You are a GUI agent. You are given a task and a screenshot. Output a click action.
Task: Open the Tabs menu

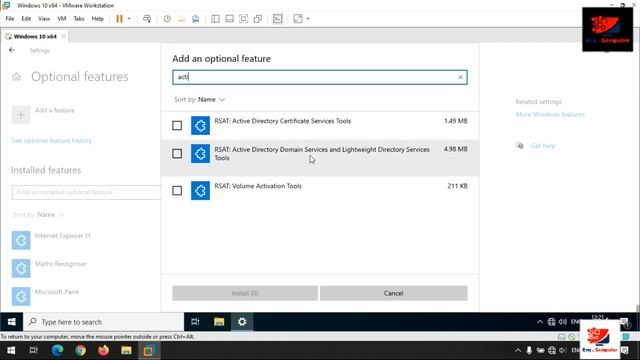(79, 19)
